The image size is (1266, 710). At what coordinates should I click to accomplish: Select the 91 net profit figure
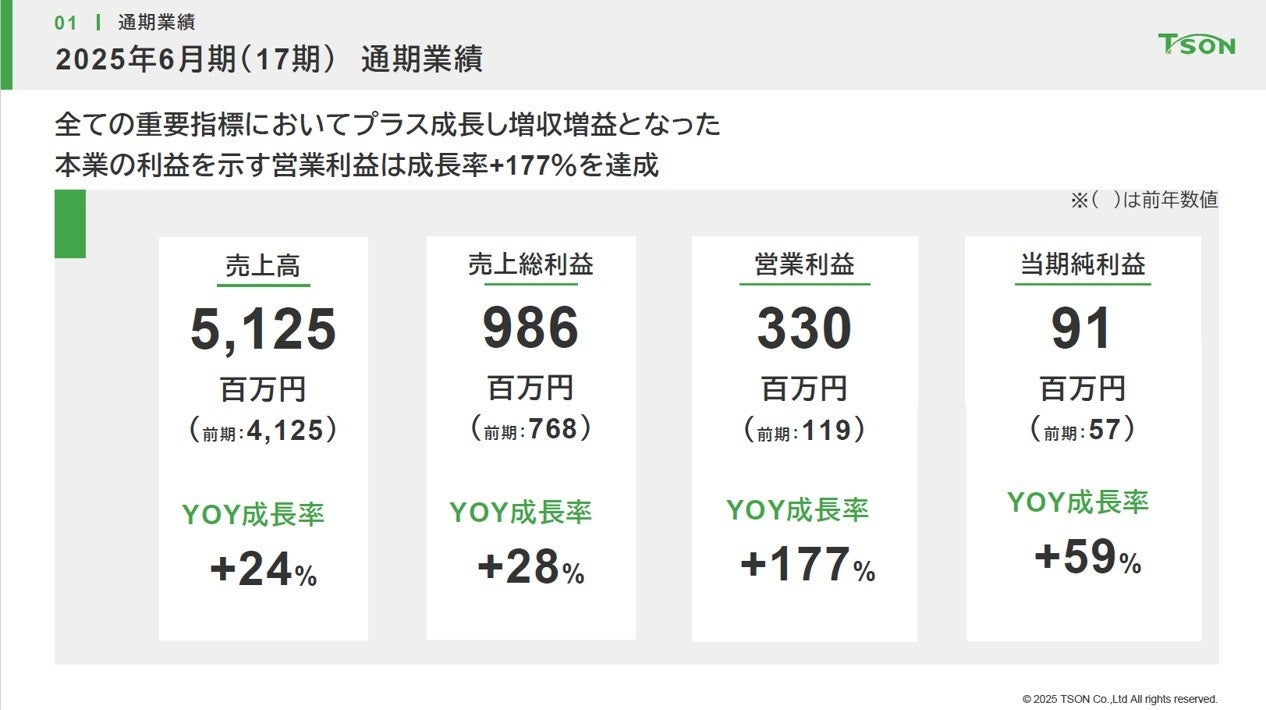click(1082, 329)
